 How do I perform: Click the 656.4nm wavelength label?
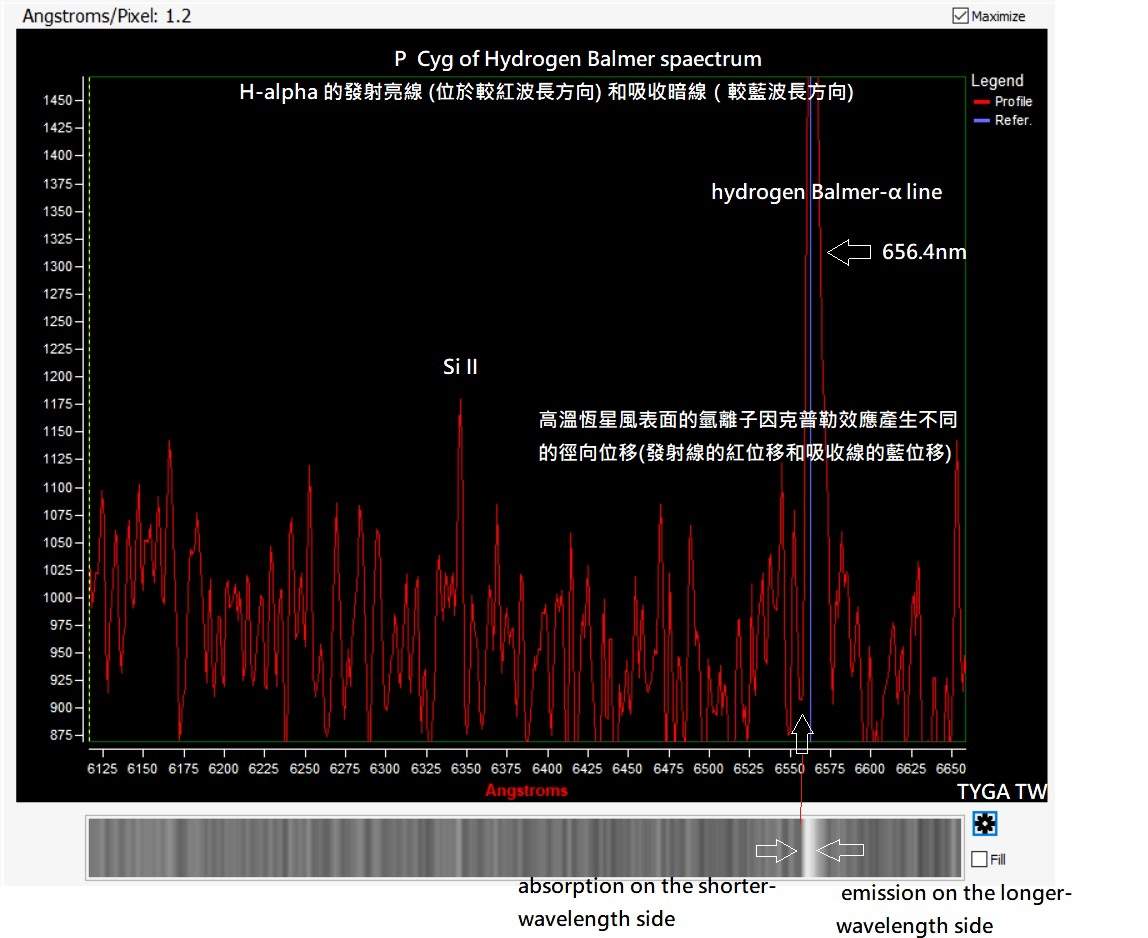coord(923,252)
